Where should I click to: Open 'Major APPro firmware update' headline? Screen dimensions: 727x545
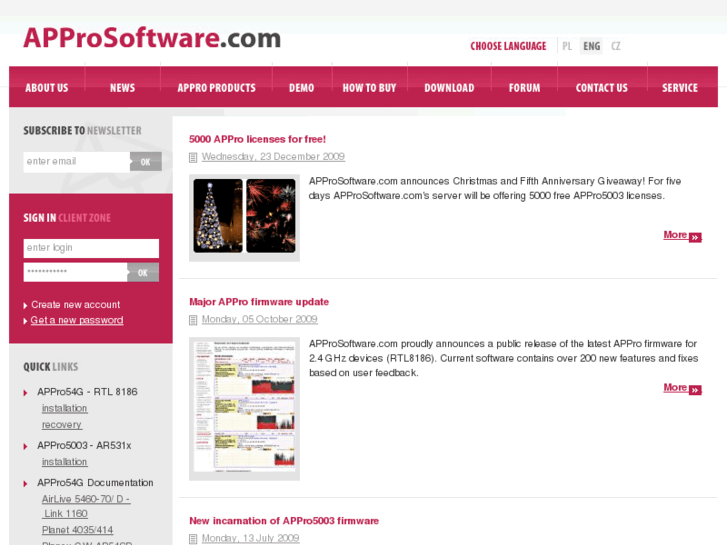pyautogui.click(x=259, y=302)
